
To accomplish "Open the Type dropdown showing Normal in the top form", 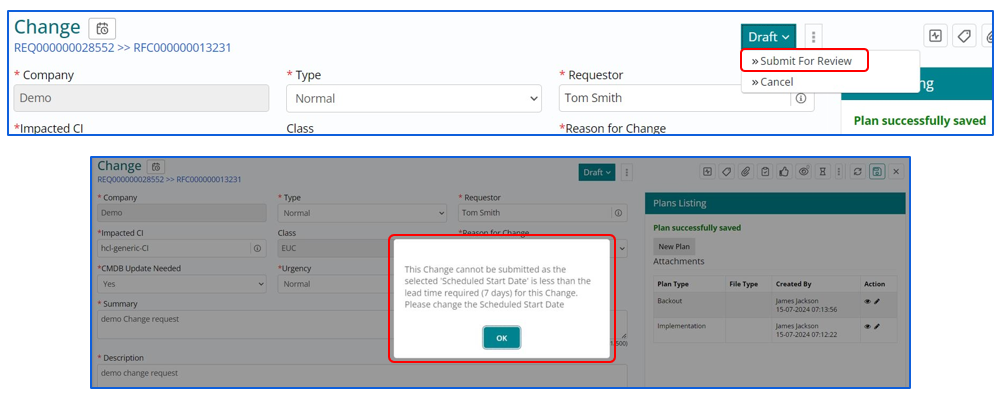I will pyautogui.click(x=414, y=98).
